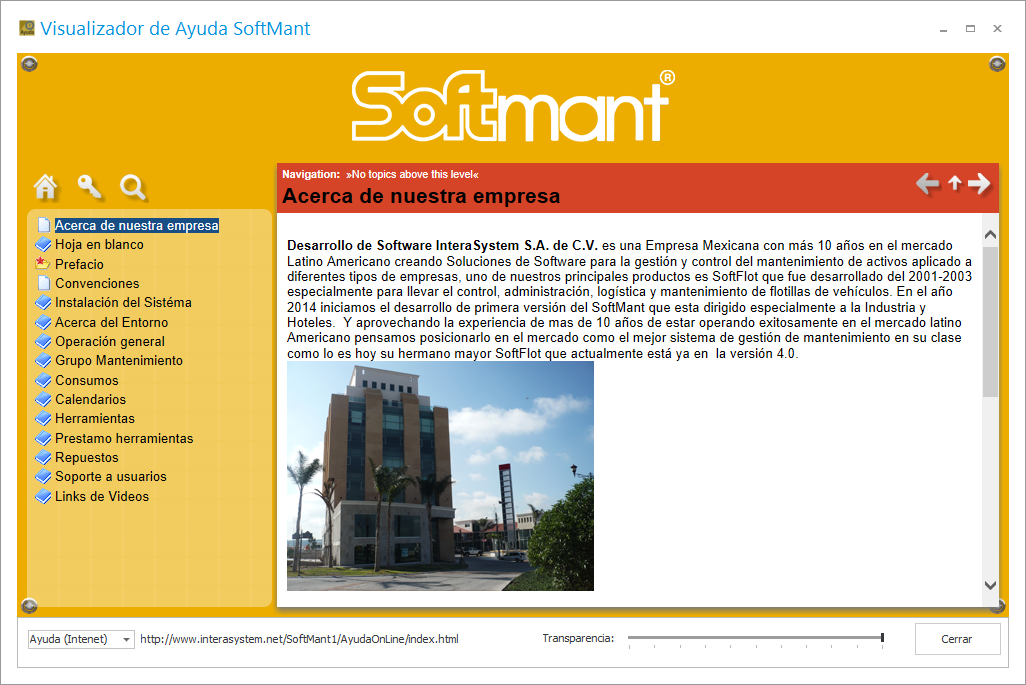Expand the Instalación del Sistéma chapter
Viewport: 1026px width, 685px height.
pyautogui.click(x=123, y=302)
